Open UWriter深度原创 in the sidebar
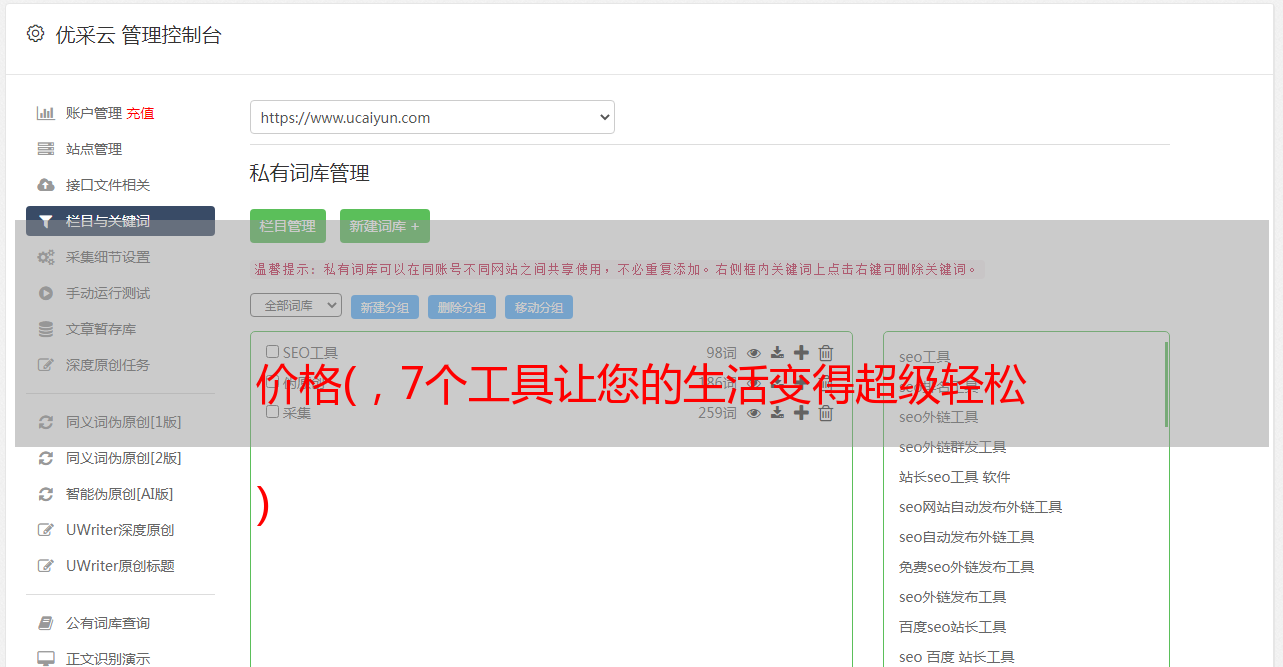The width and height of the screenshot is (1283, 667). [120, 530]
